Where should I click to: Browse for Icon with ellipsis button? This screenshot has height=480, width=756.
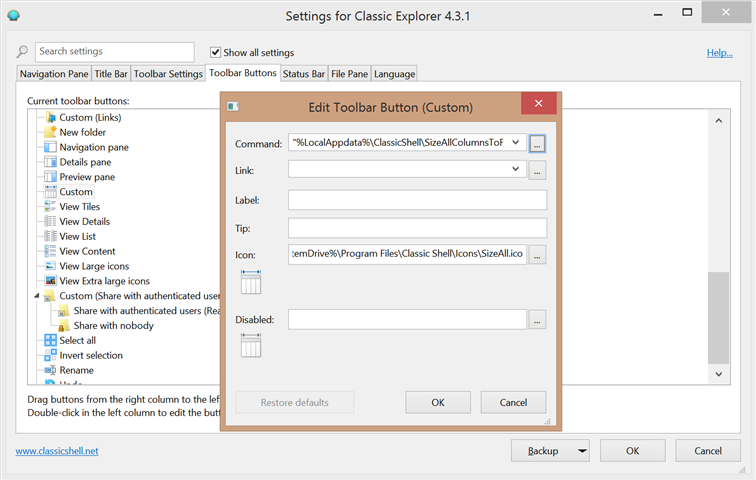[x=537, y=255]
